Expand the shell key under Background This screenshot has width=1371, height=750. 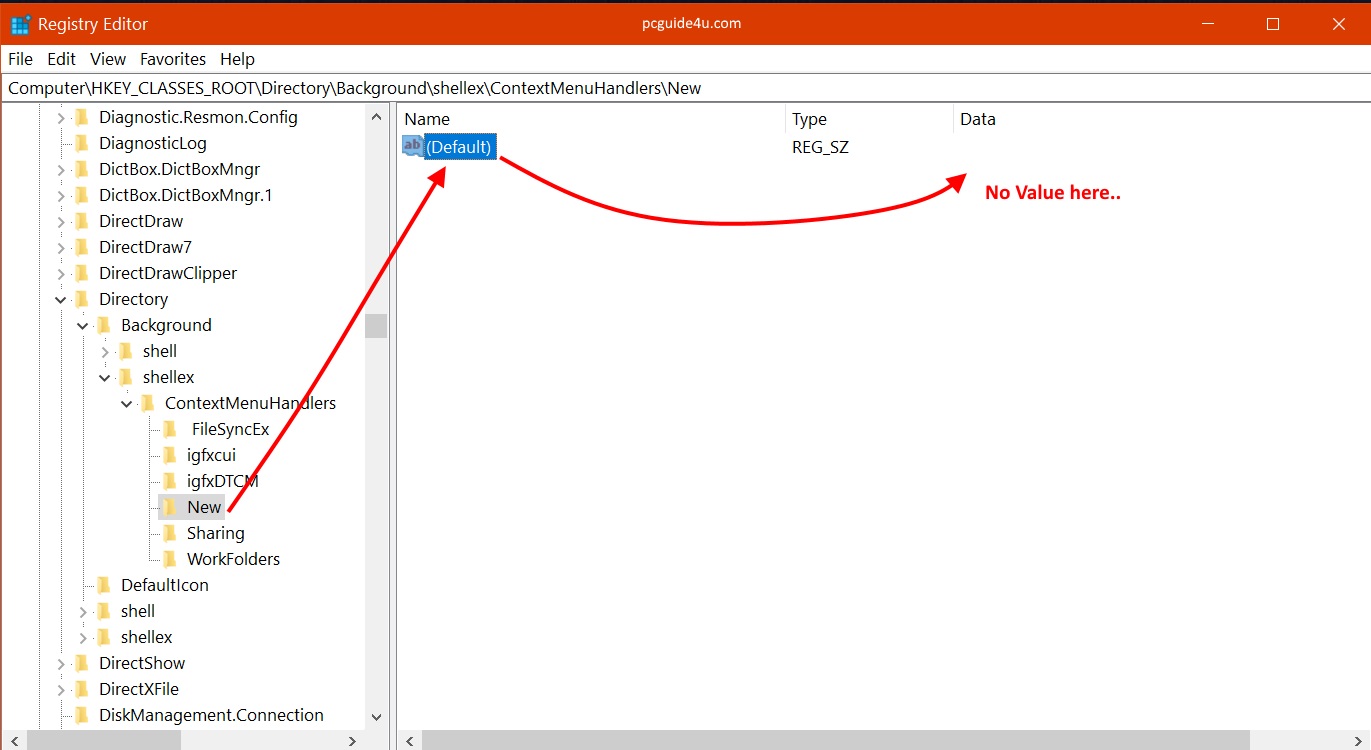coord(105,351)
